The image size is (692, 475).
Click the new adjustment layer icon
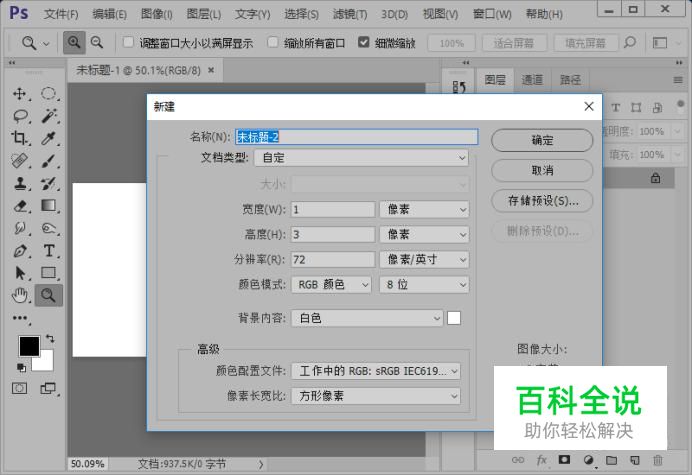click(x=588, y=460)
